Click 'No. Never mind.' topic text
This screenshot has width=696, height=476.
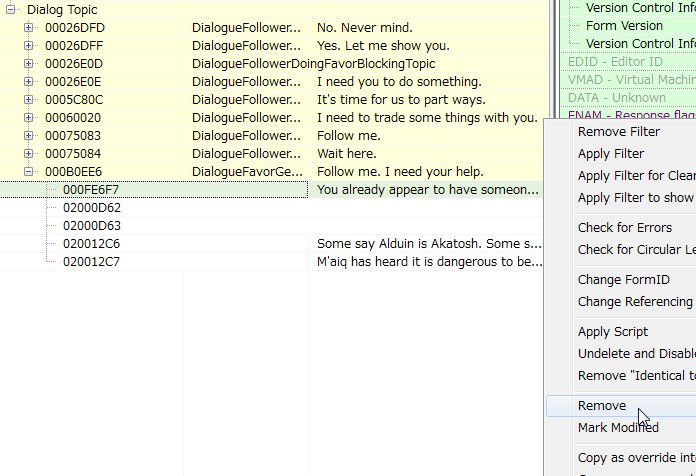[365, 28]
